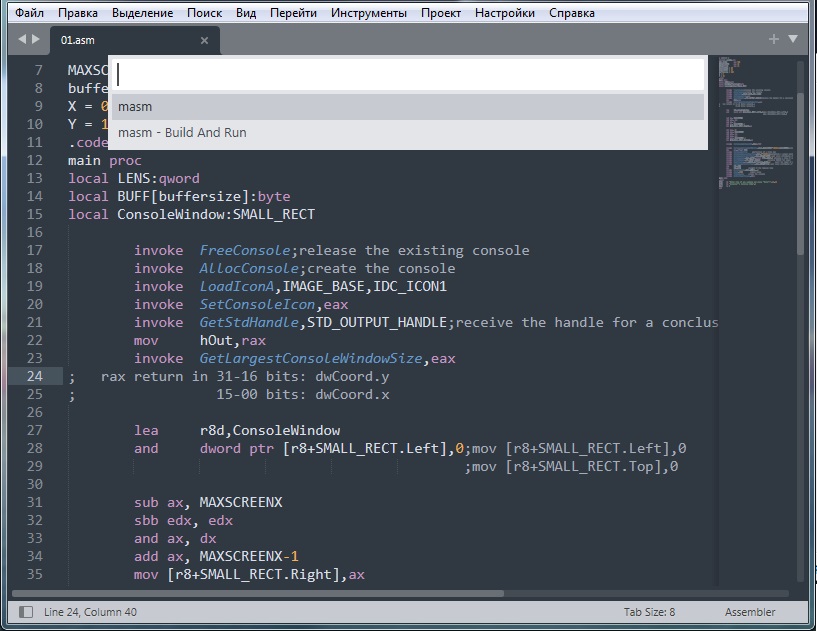Click the tab forward navigation arrow
The height and width of the screenshot is (631, 817).
point(36,40)
